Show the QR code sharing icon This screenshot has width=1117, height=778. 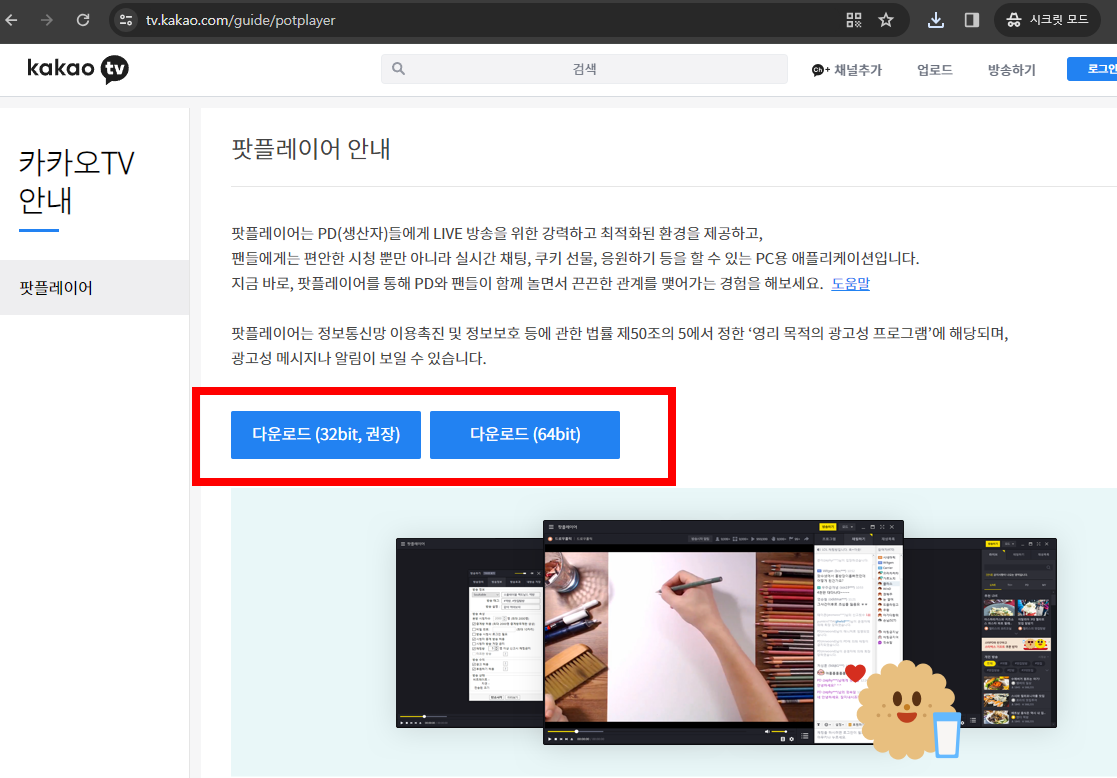pyautogui.click(x=853, y=19)
